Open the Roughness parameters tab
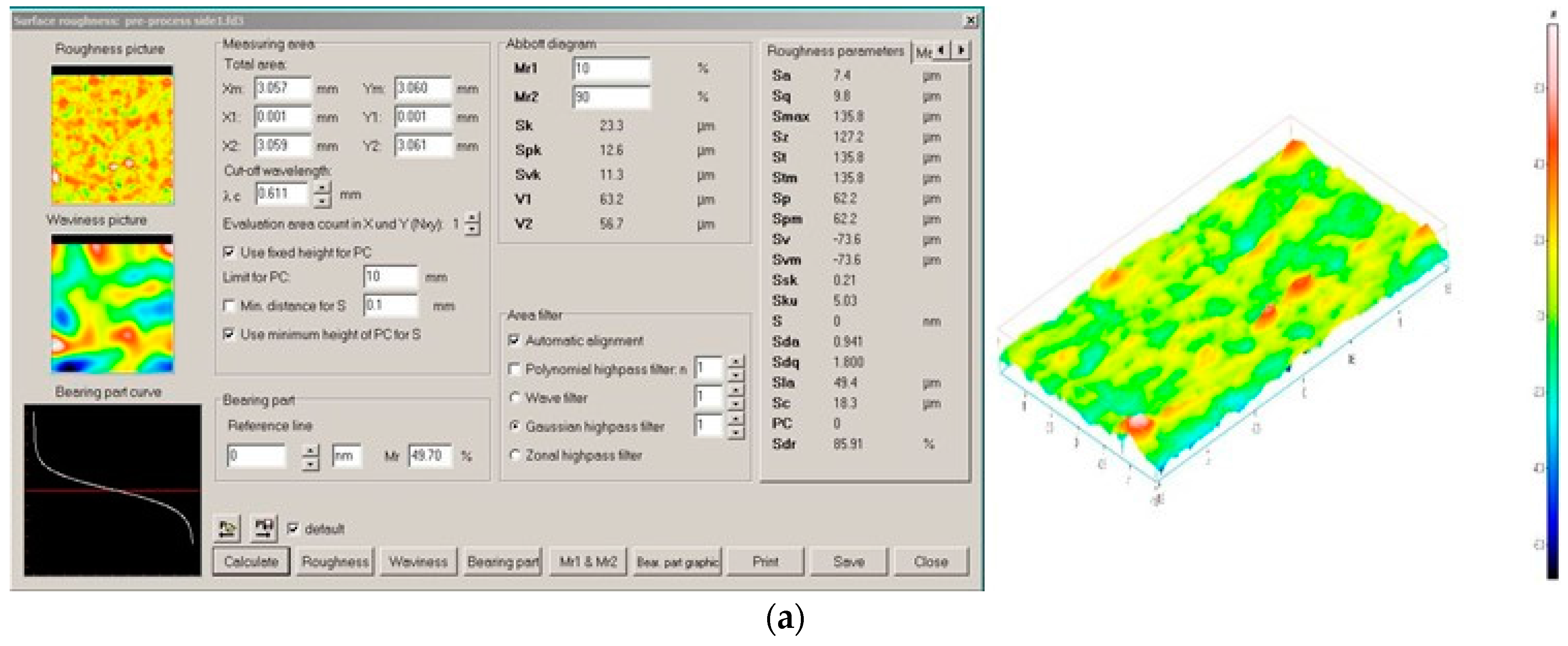1568x646 pixels. (x=834, y=51)
